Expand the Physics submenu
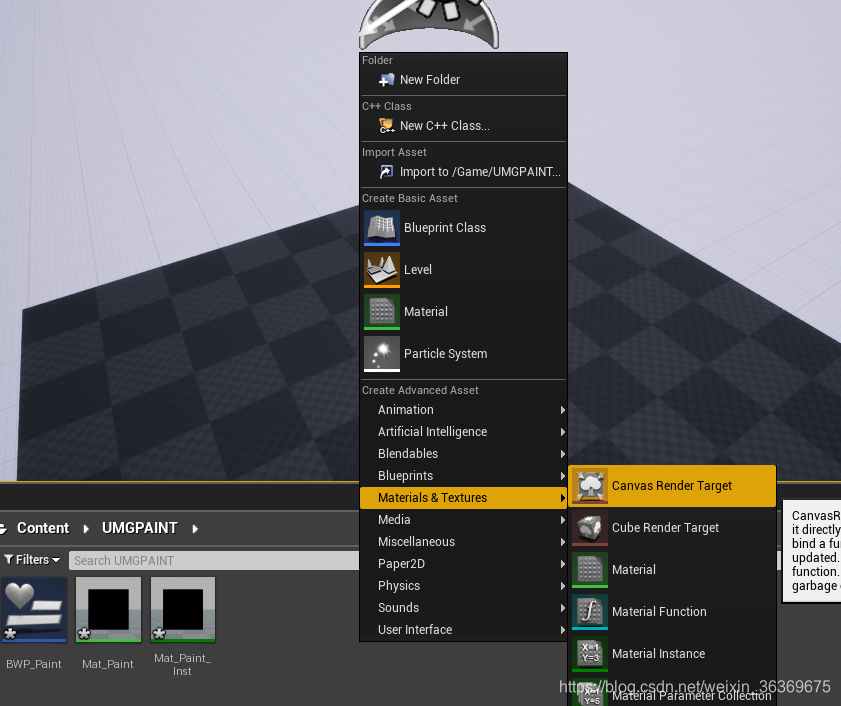 pyautogui.click(x=463, y=586)
